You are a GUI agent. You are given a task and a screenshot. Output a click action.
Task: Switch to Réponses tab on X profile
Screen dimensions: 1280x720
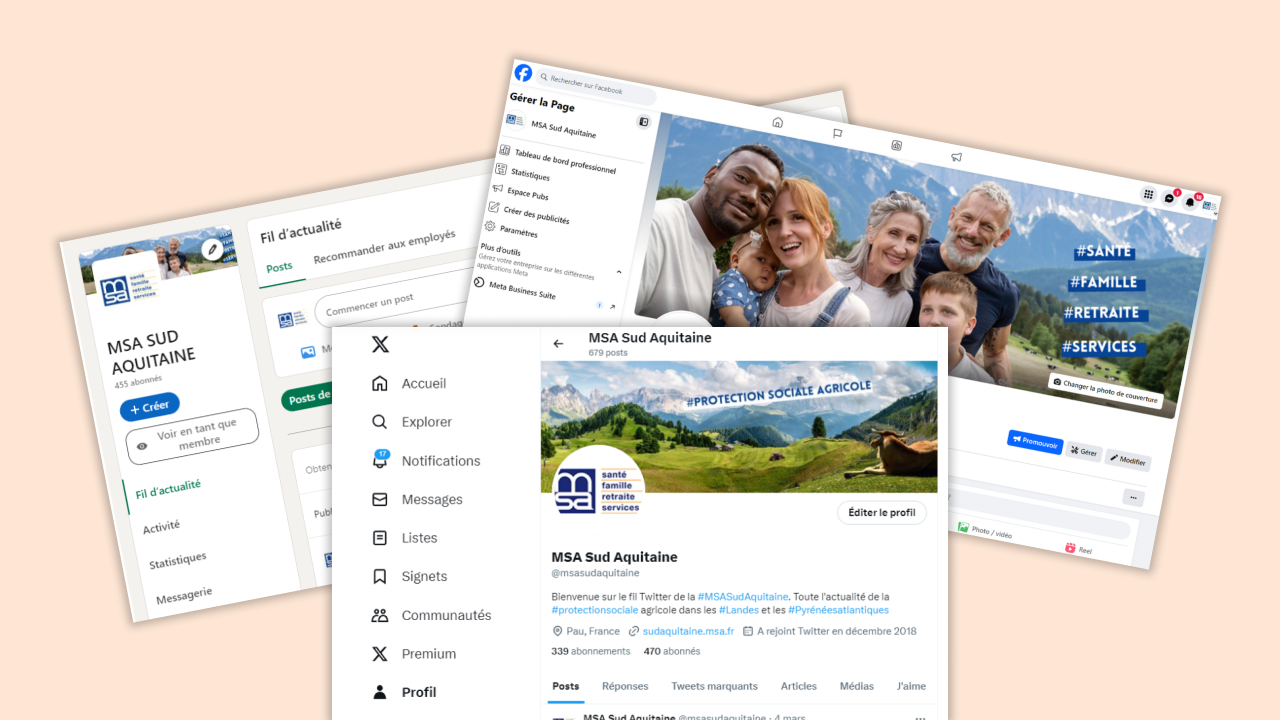pos(625,686)
